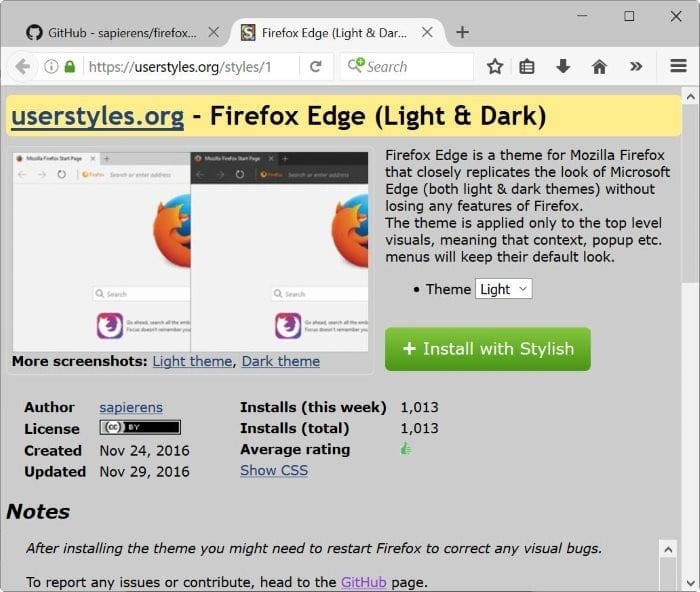Reload the page with refresh icon
The height and width of the screenshot is (592, 700).
tap(316, 67)
